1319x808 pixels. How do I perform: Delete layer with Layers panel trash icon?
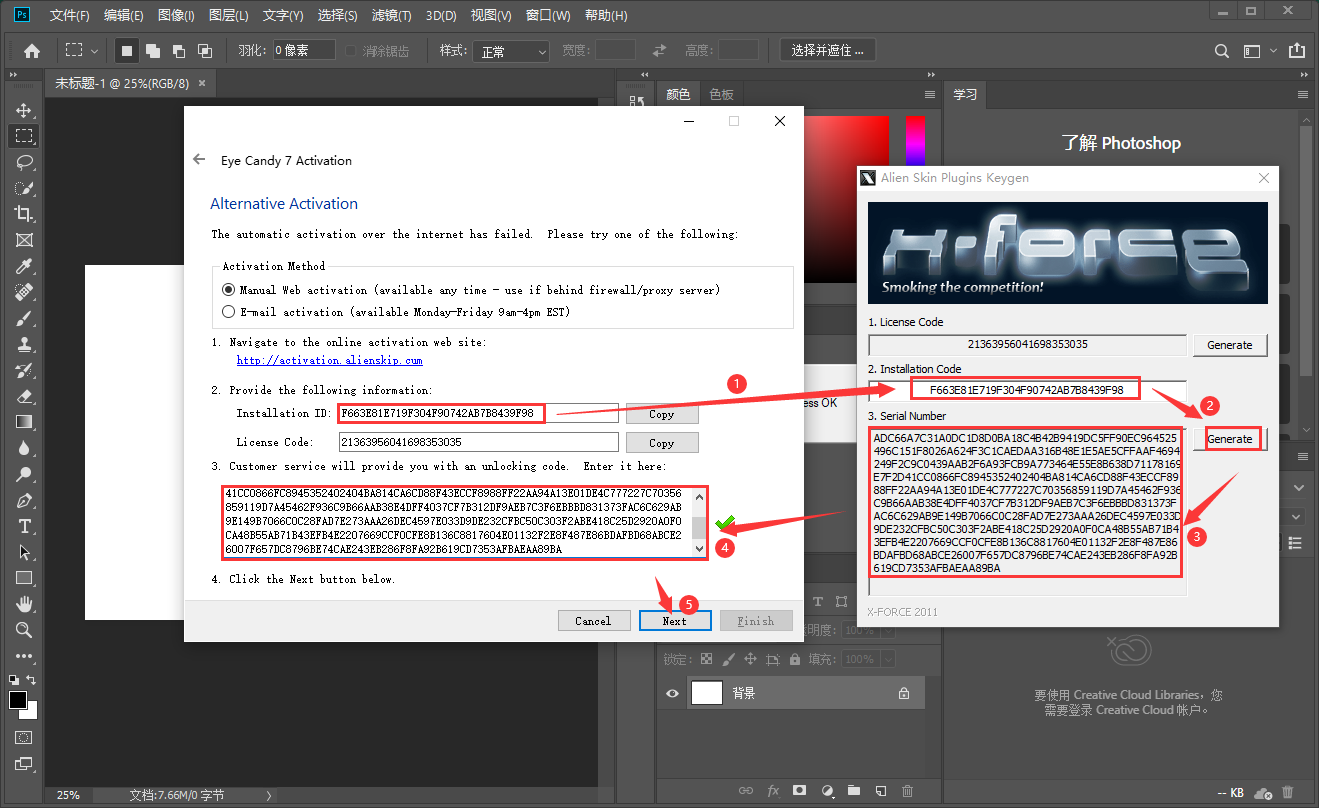[x=907, y=790]
